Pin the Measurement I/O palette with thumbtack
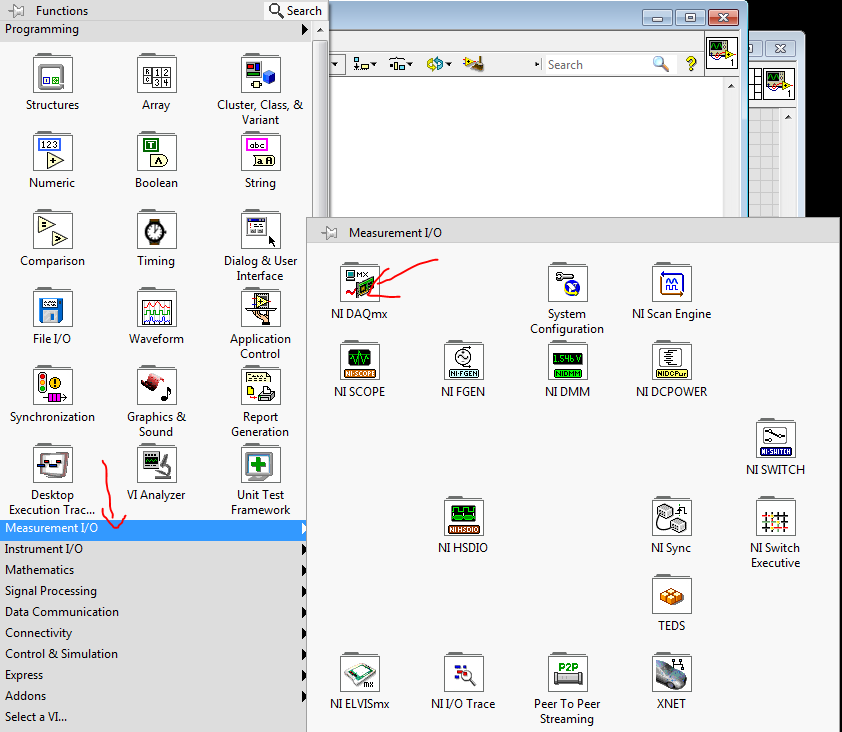The height and width of the screenshot is (732, 842). (330, 233)
